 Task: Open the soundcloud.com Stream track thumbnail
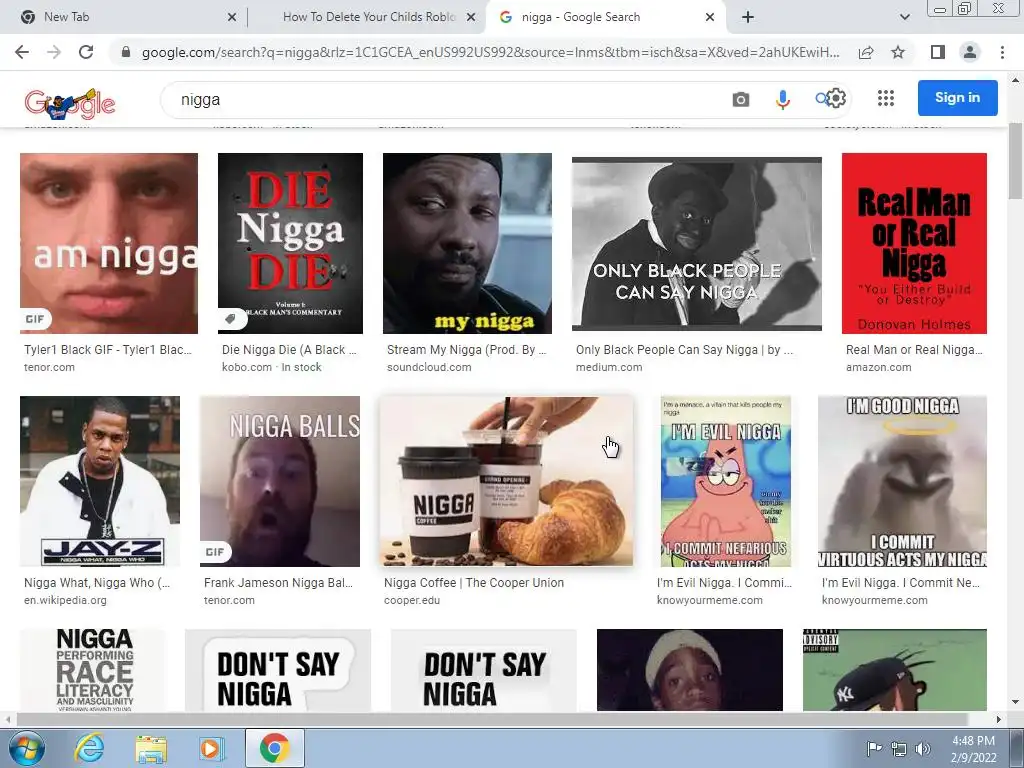(468, 243)
